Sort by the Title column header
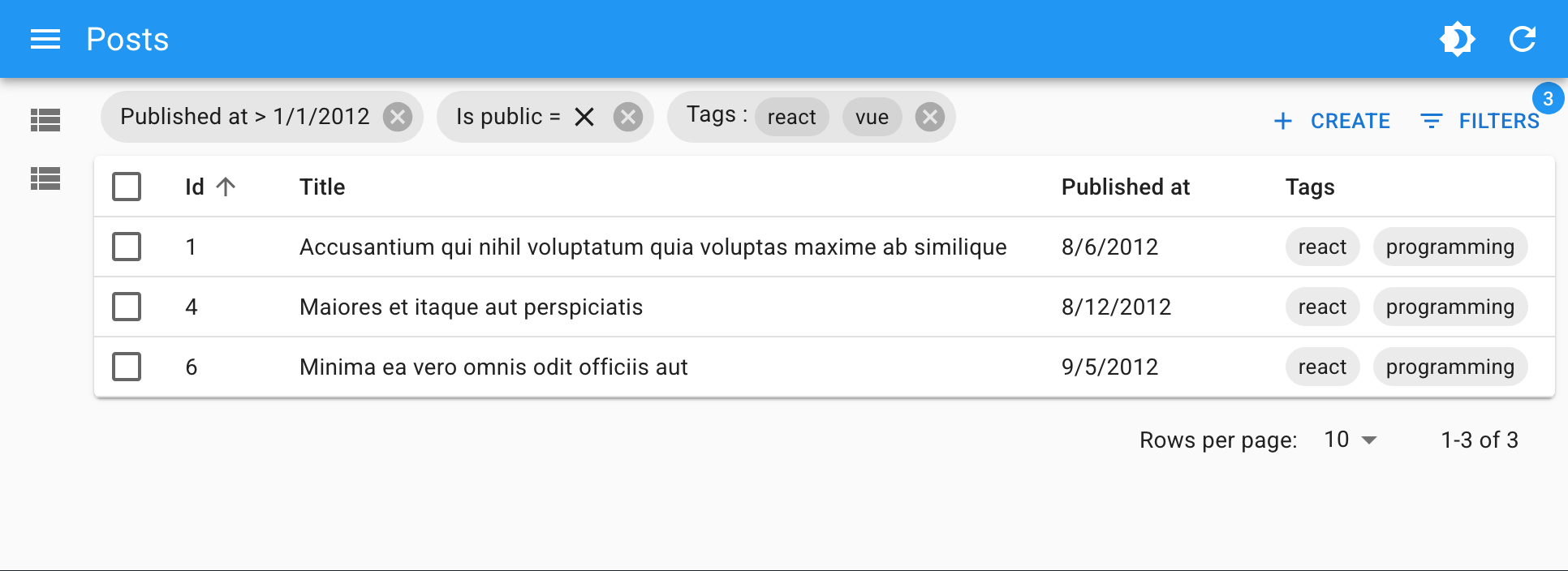This screenshot has height=571, width=1568. pyautogui.click(x=322, y=187)
